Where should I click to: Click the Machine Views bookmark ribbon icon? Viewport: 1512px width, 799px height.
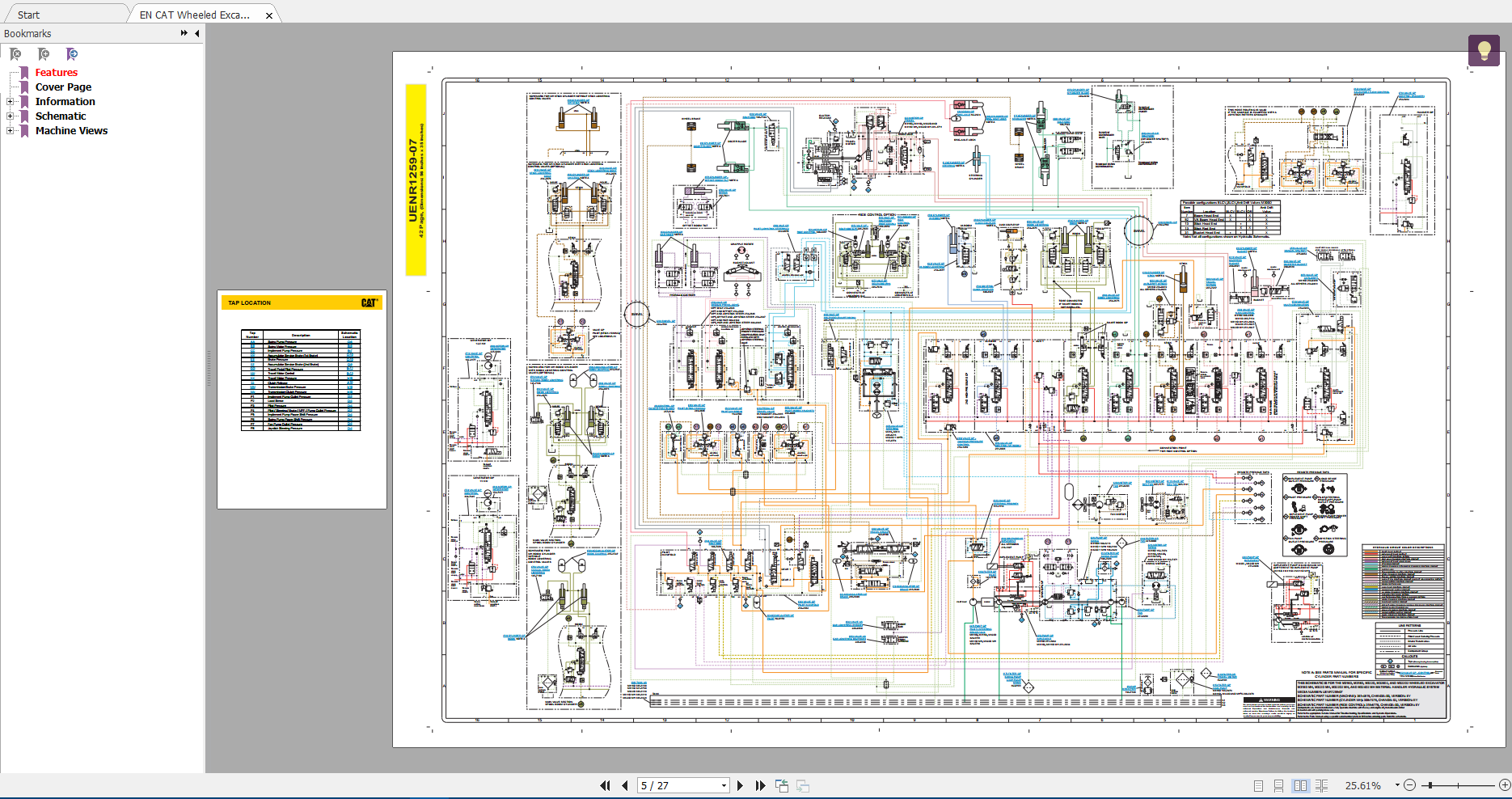[x=24, y=131]
